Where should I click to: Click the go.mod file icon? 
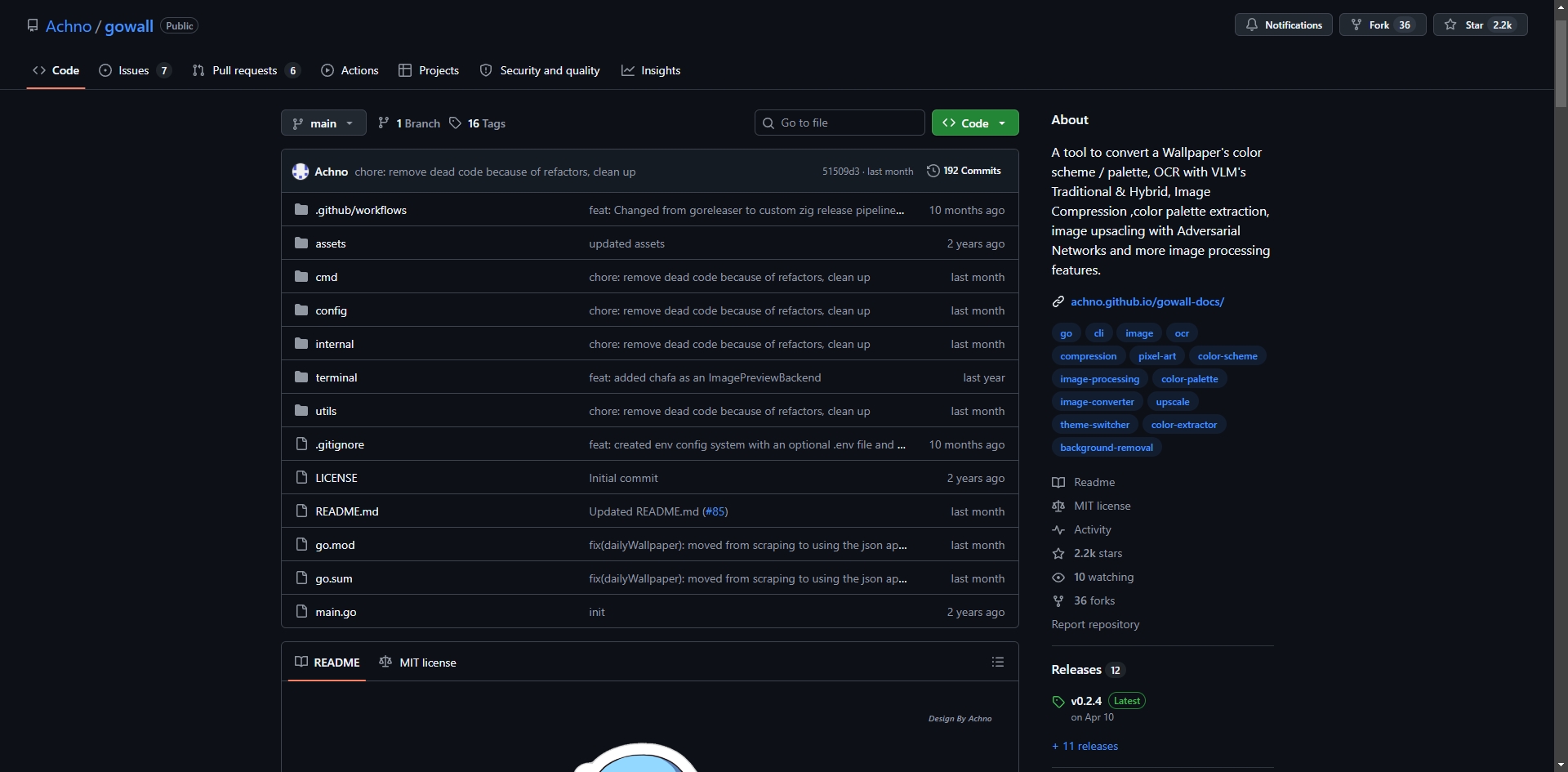[301, 545]
